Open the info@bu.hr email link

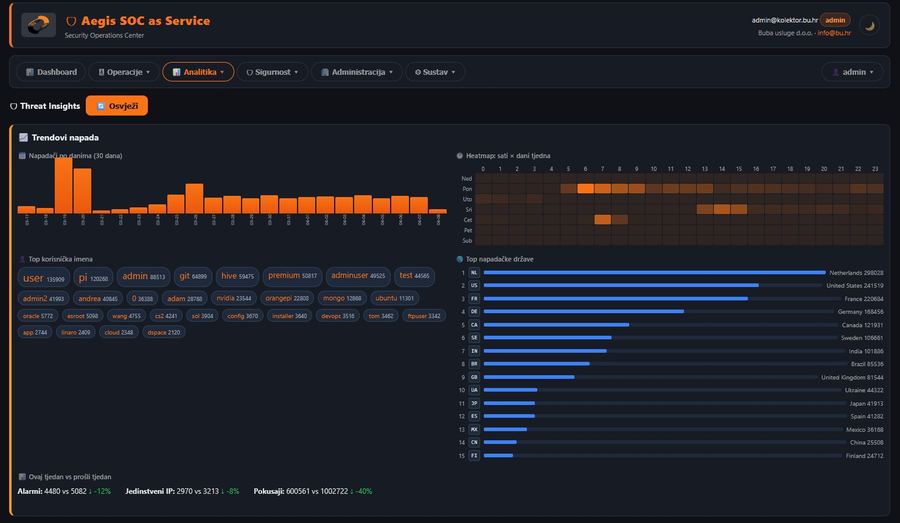coord(834,33)
